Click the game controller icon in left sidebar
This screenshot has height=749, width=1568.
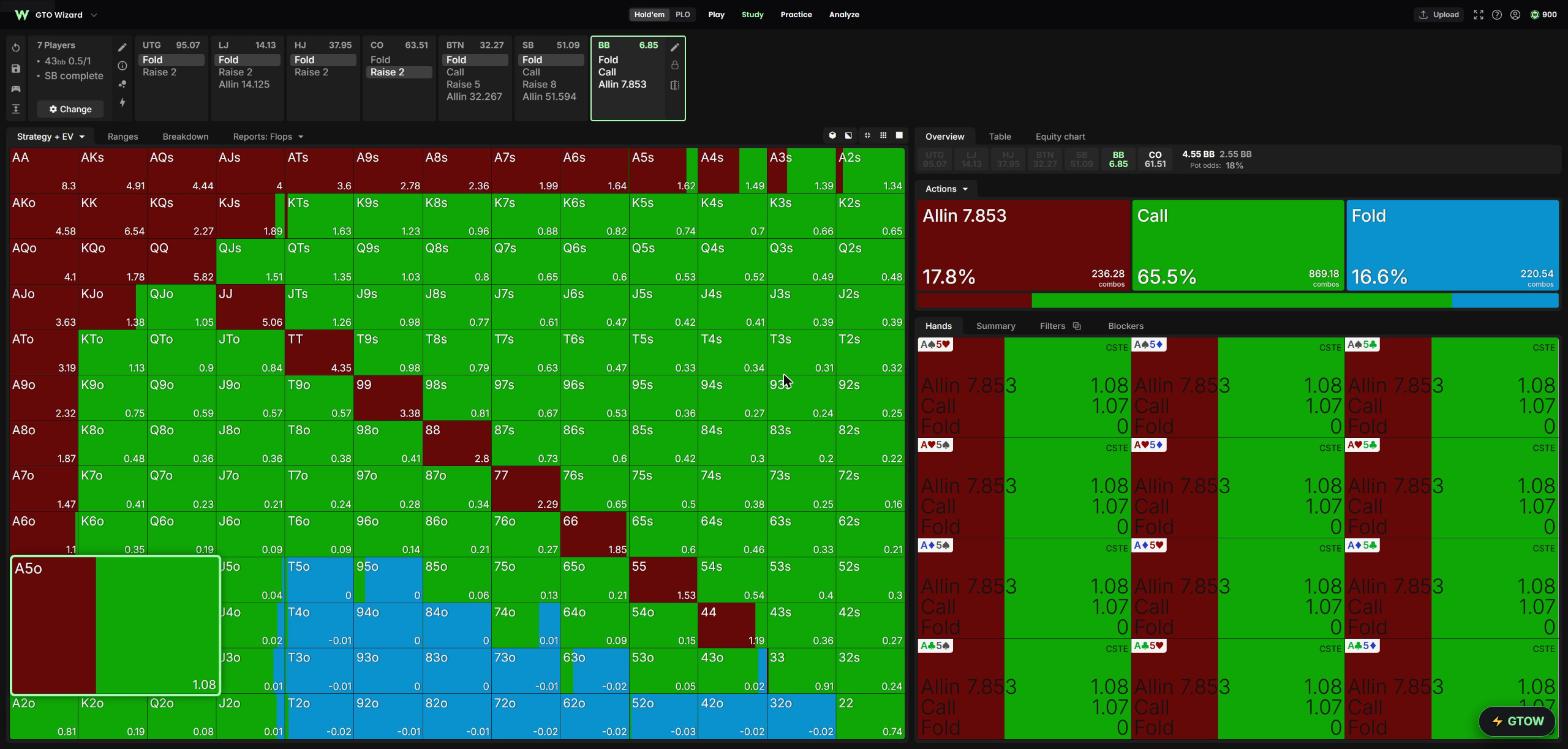[x=16, y=88]
